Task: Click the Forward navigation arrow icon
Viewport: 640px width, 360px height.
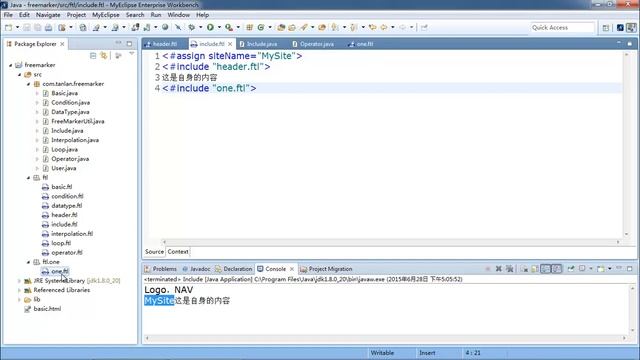Action: pos(402,27)
